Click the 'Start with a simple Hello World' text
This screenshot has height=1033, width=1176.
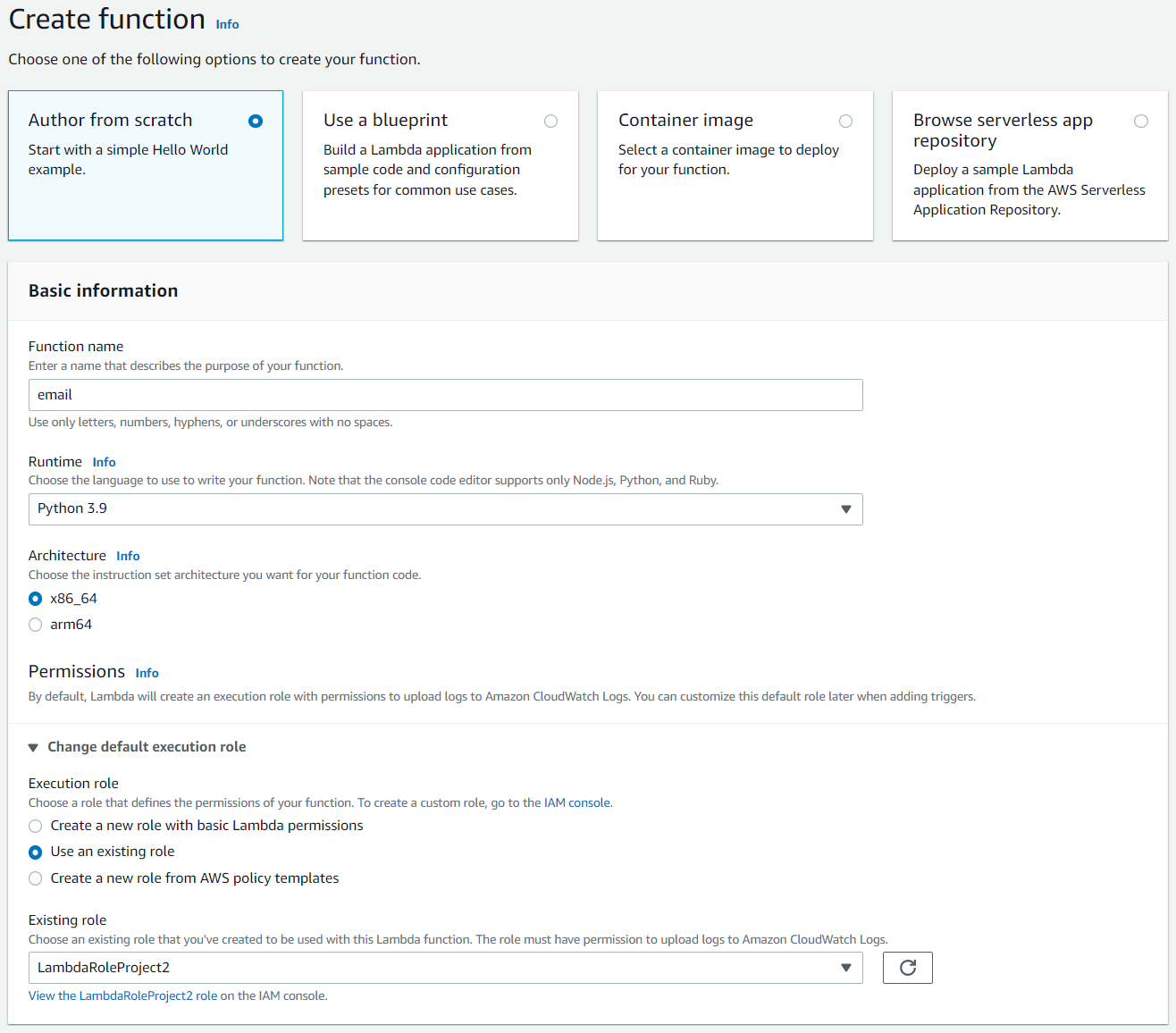[128, 150]
